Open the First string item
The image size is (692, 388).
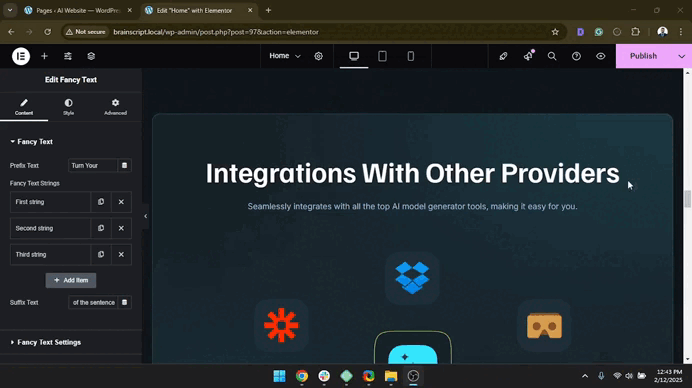pos(50,202)
